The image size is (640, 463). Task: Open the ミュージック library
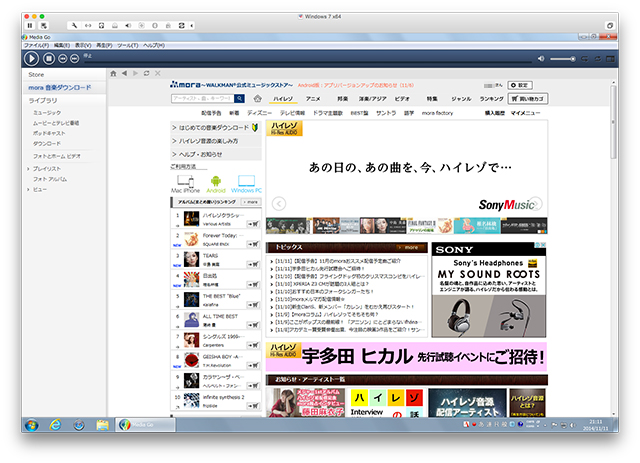(47, 113)
